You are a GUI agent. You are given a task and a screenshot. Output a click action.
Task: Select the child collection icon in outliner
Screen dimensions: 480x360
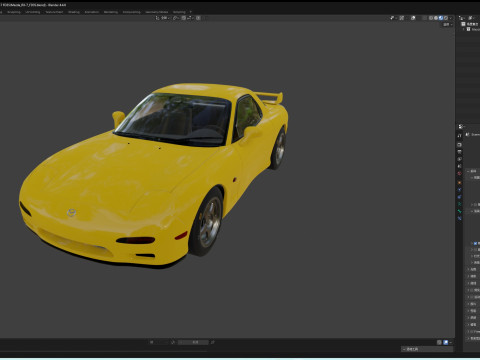pos(468,29)
